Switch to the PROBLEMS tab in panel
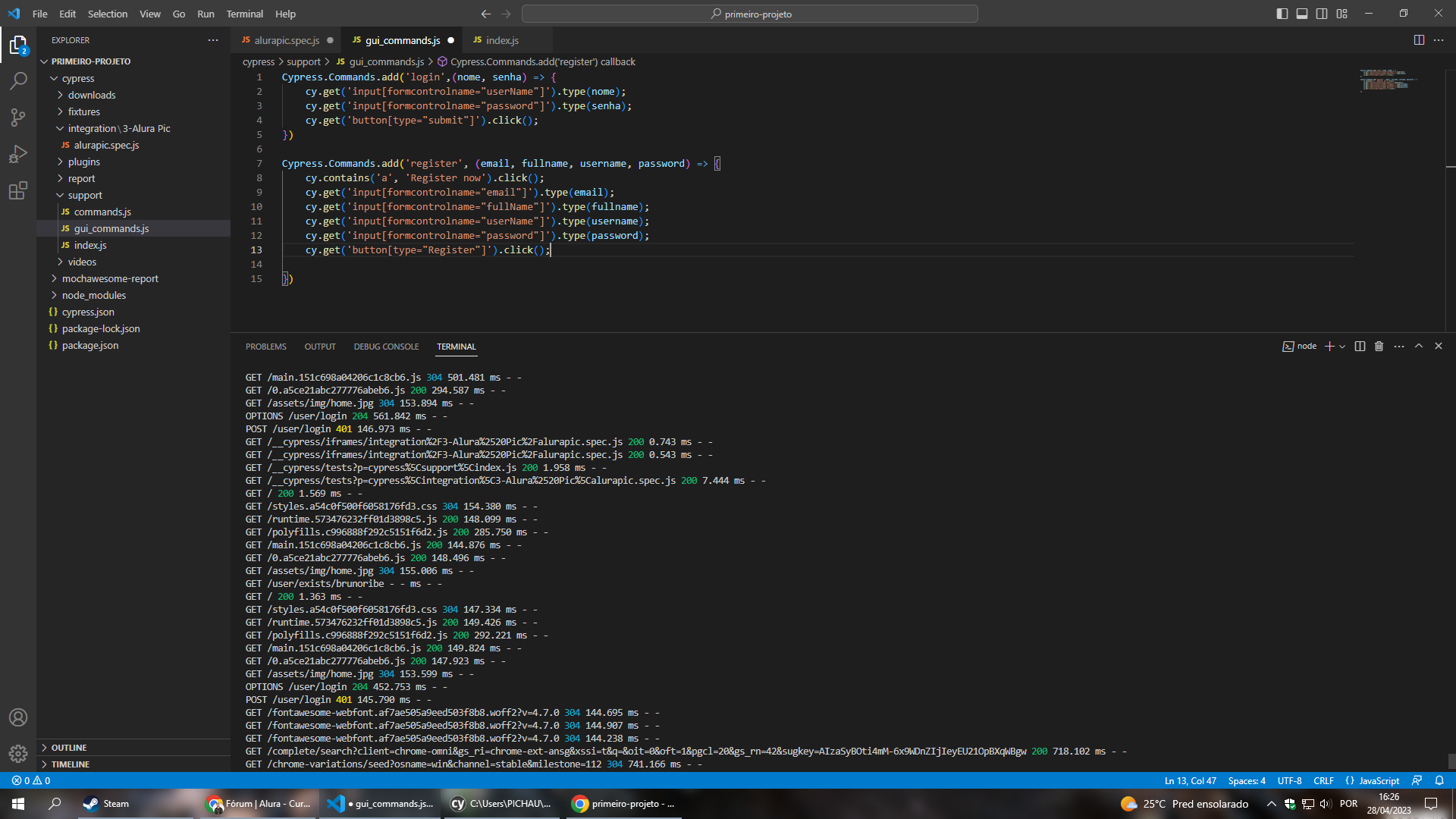Screen dimensions: 1456x819 [266, 346]
